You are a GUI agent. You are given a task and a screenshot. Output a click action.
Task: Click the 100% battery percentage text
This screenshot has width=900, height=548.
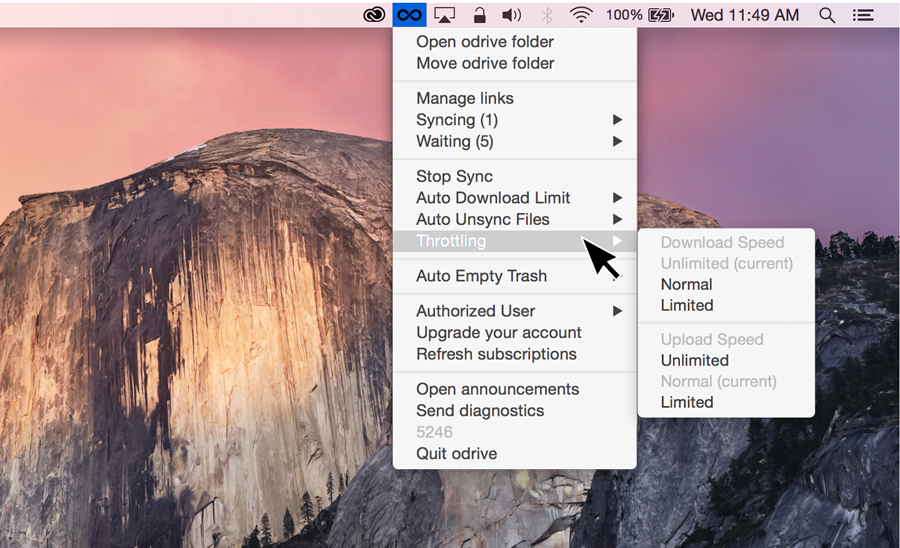(624, 15)
